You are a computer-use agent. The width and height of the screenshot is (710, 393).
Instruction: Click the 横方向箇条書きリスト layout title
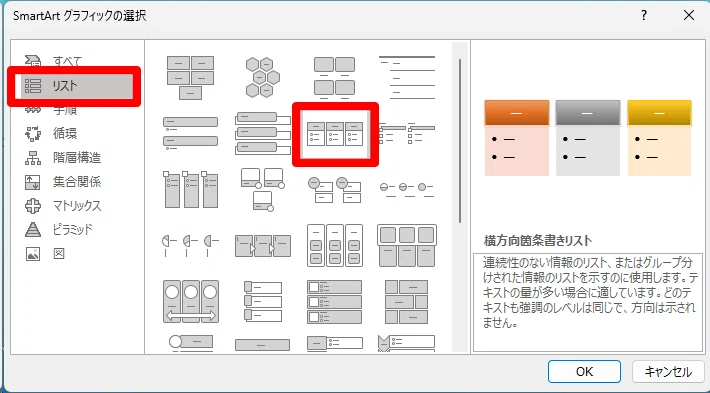pos(537,240)
